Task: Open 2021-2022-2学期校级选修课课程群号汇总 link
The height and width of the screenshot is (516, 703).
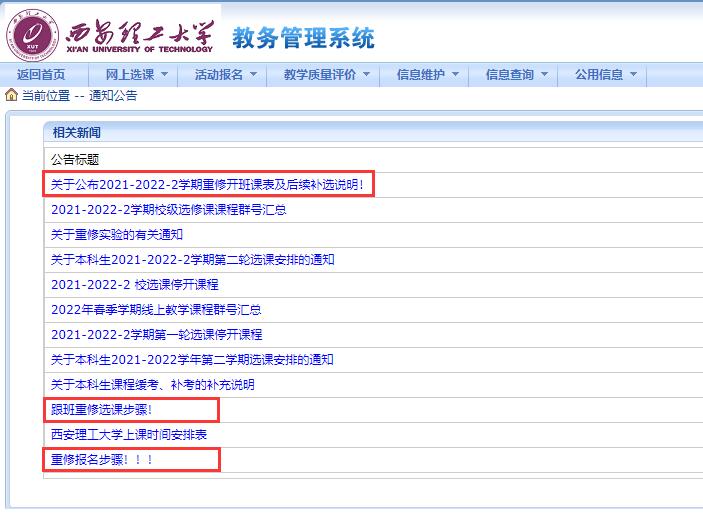Action: (168, 209)
